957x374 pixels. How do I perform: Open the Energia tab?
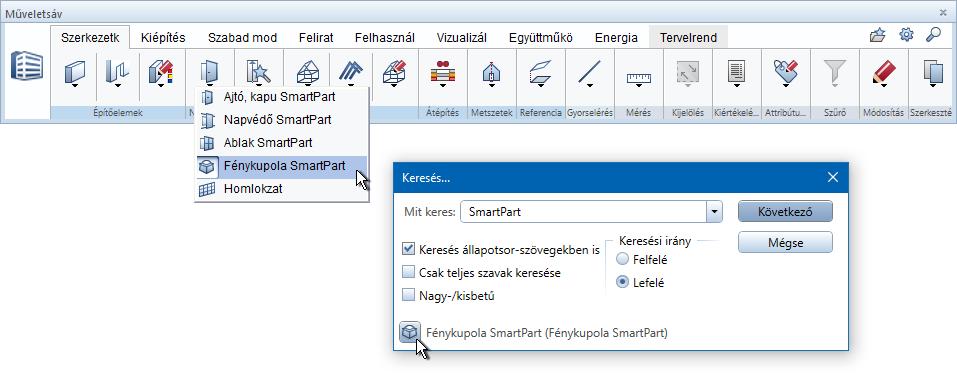[x=616, y=38]
